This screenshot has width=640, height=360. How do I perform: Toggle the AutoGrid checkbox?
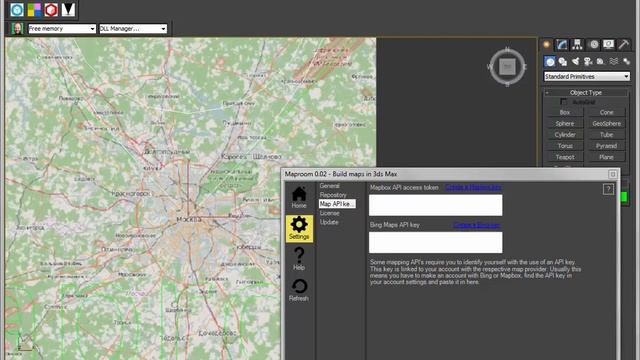coord(564,102)
